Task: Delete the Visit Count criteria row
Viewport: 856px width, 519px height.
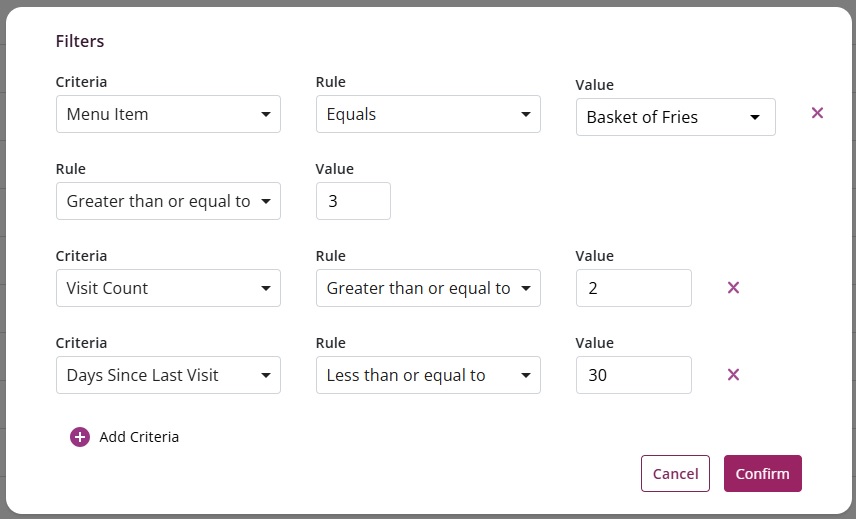Action: 733,288
